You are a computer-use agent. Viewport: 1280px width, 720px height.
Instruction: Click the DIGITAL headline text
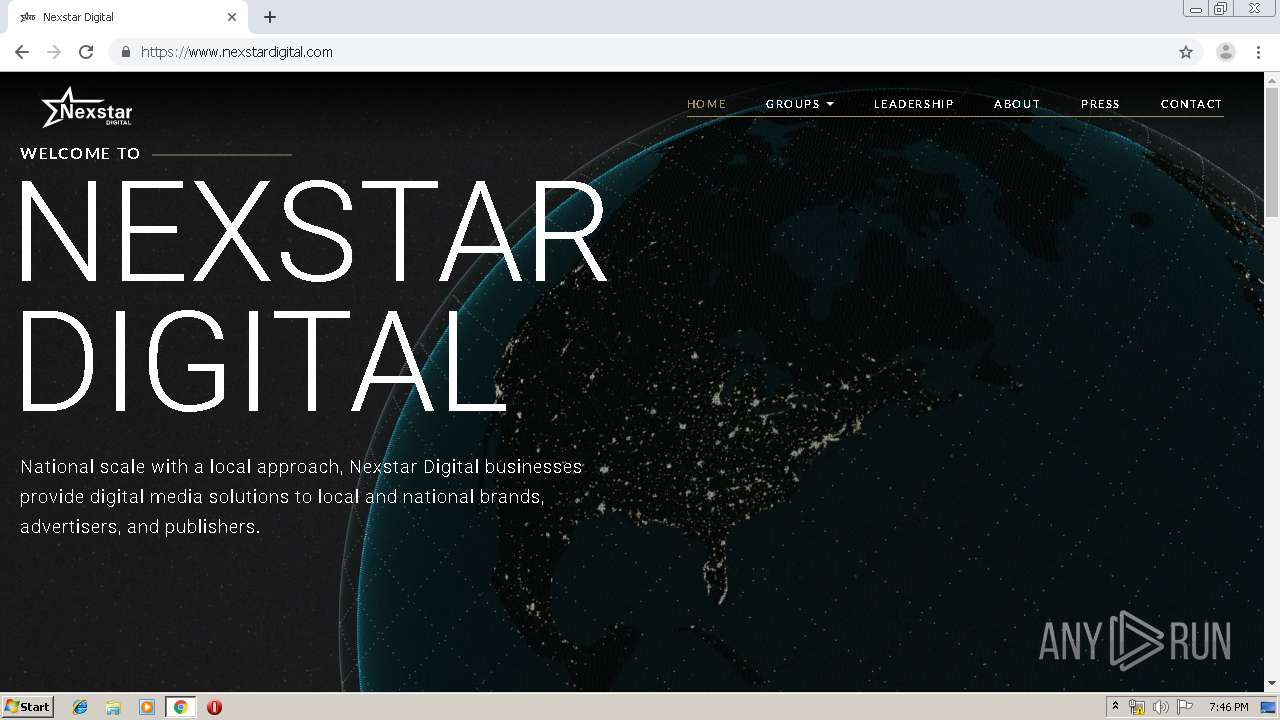(x=262, y=360)
